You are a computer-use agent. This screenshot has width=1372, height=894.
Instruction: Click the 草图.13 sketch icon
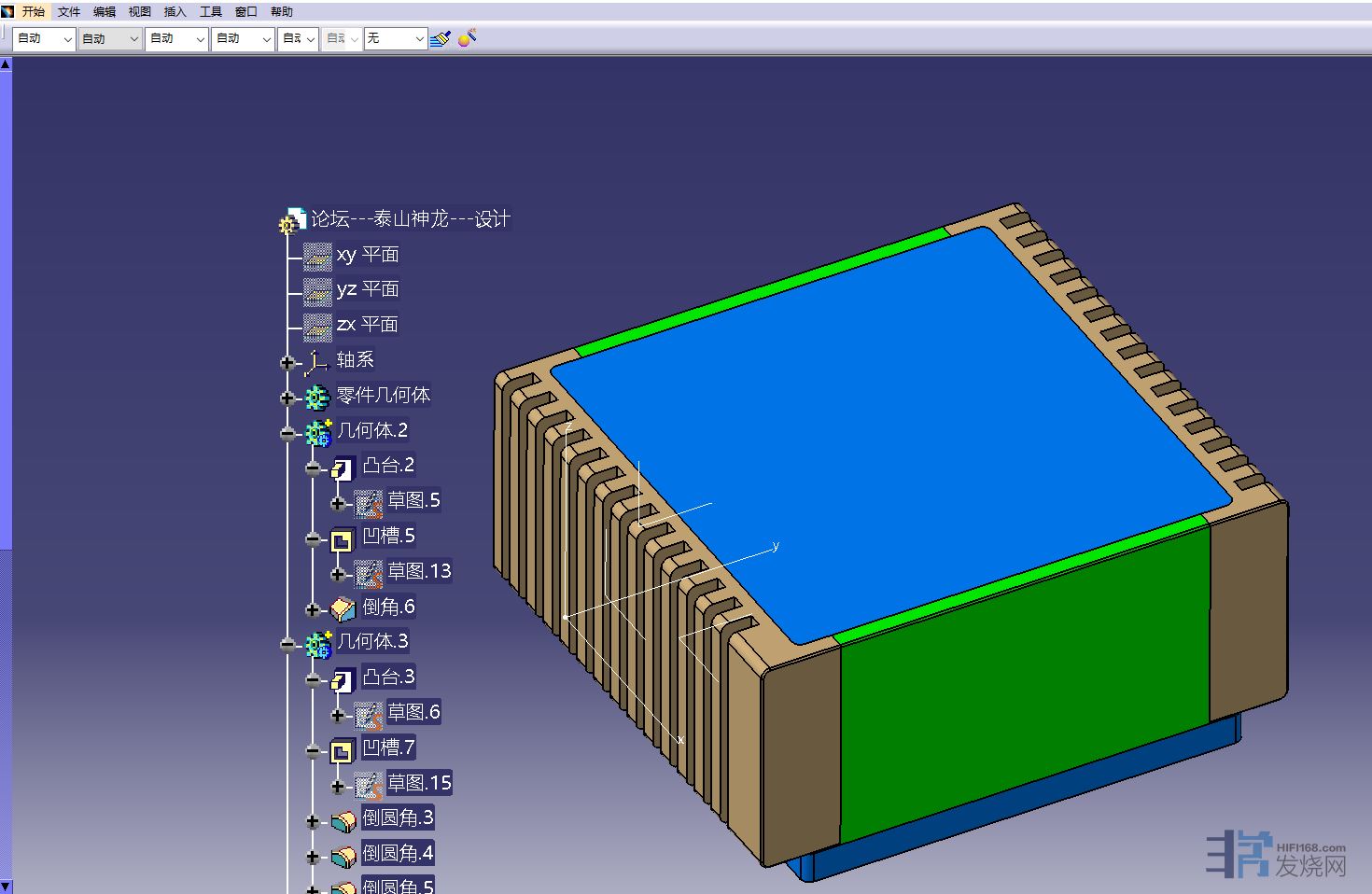coord(369,573)
